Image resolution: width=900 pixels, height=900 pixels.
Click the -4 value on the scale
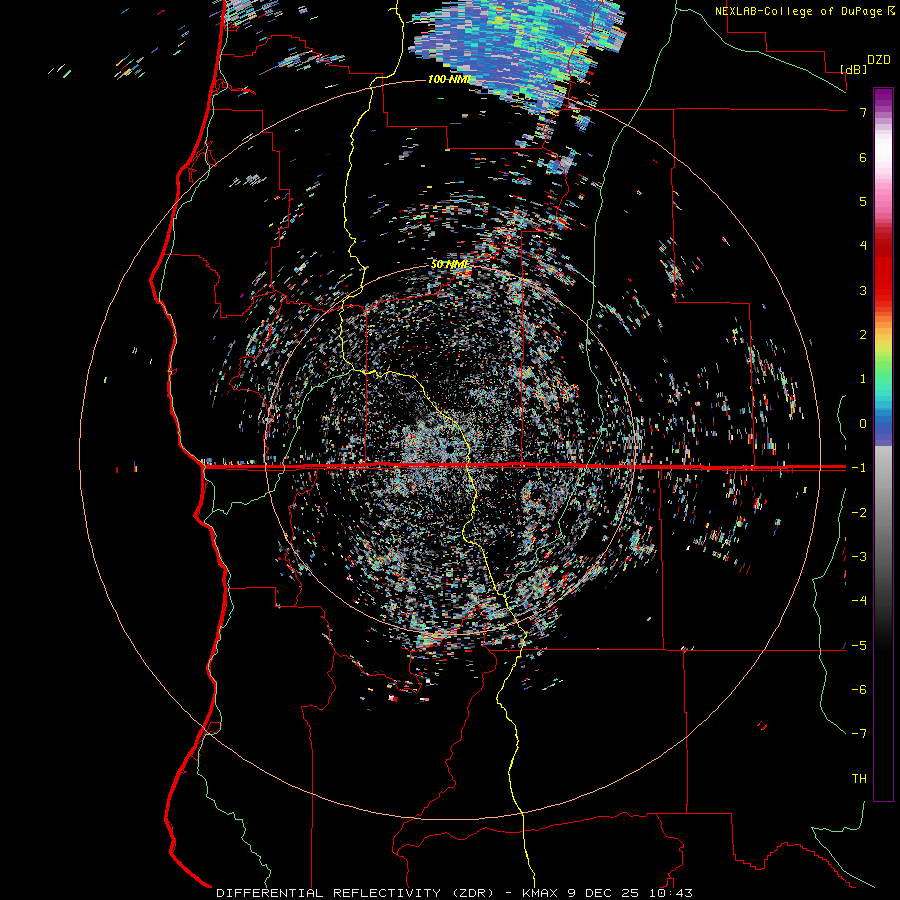tap(859, 601)
